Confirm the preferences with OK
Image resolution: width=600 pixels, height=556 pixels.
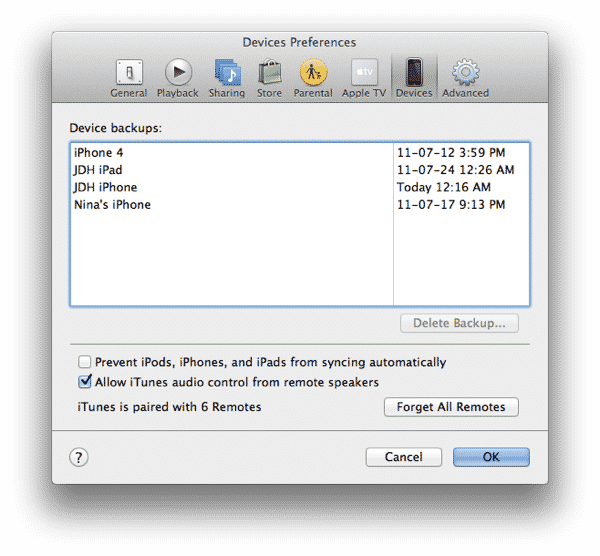pos(491,457)
